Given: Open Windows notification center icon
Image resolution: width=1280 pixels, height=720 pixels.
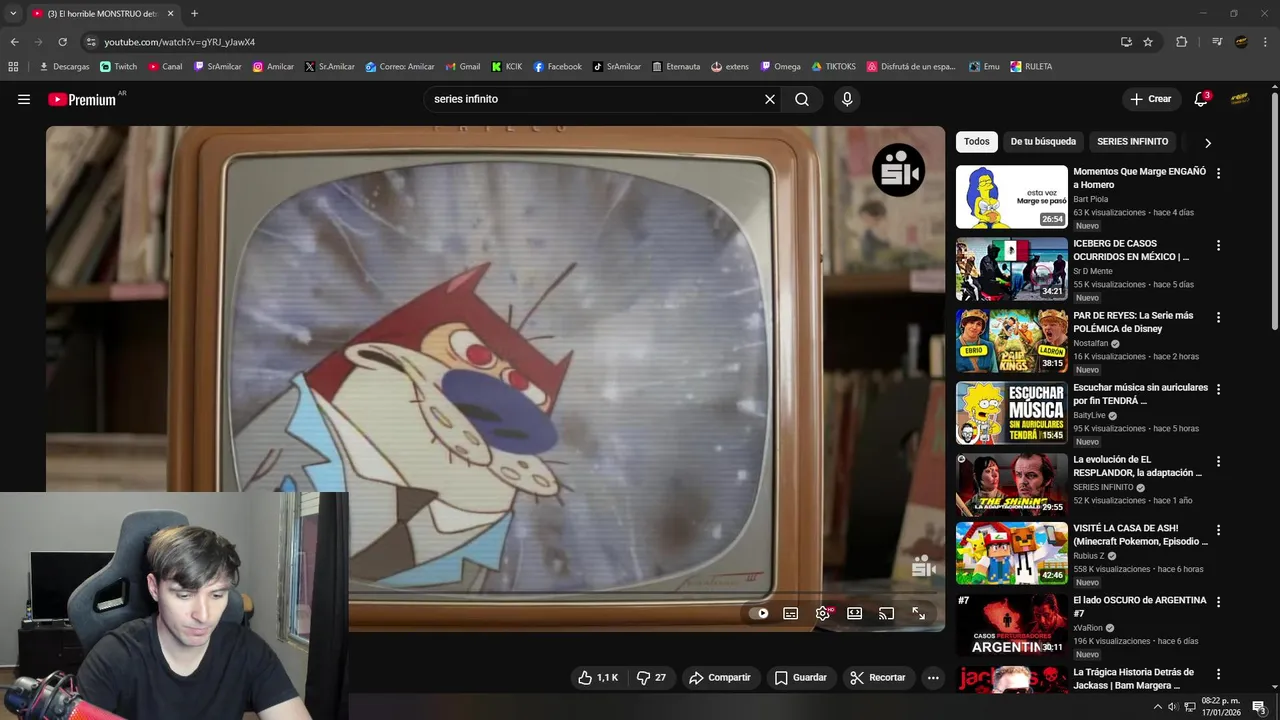Looking at the screenshot, I should click(x=1259, y=707).
